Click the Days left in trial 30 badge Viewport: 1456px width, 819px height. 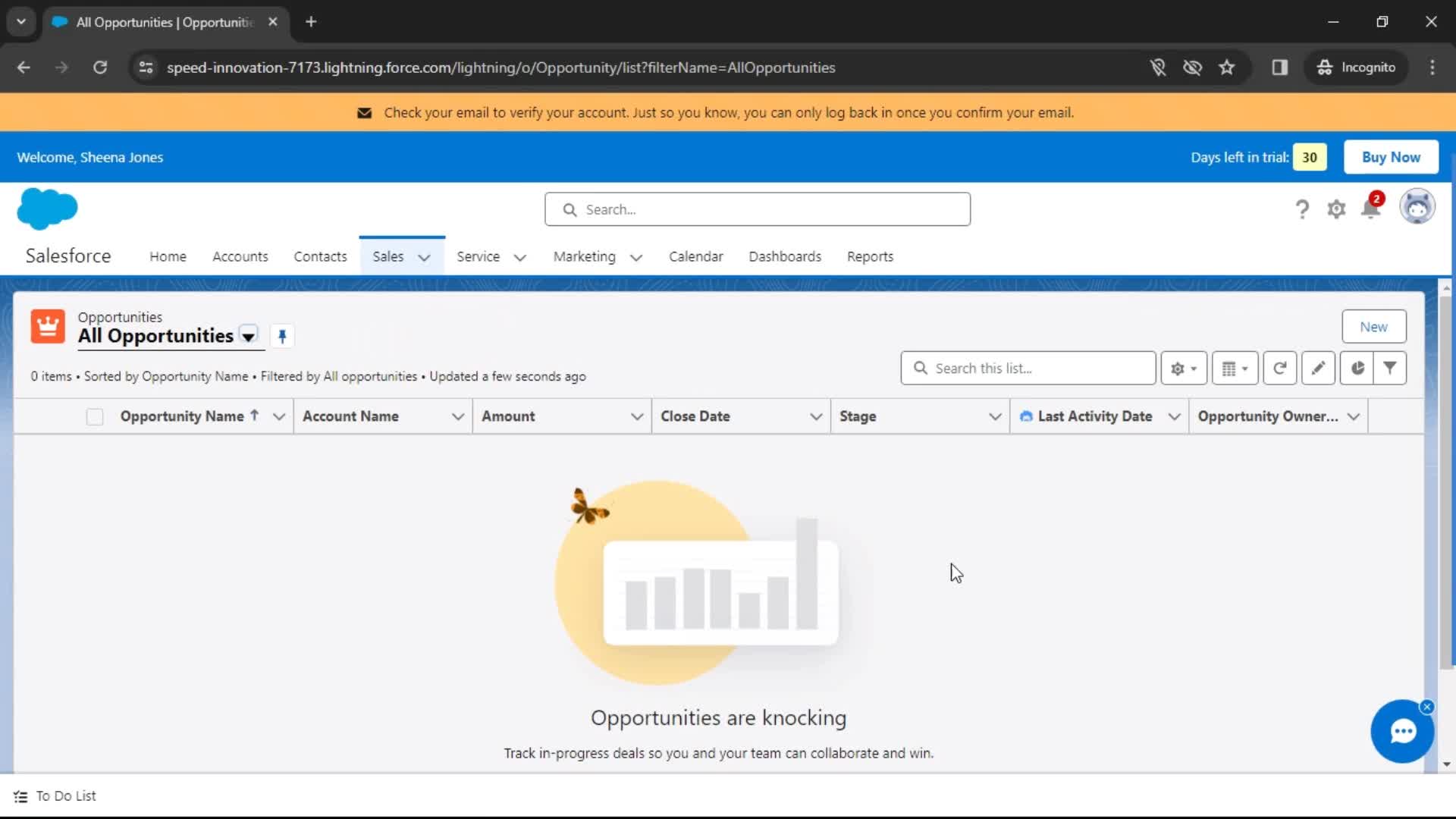[1310, 157]
